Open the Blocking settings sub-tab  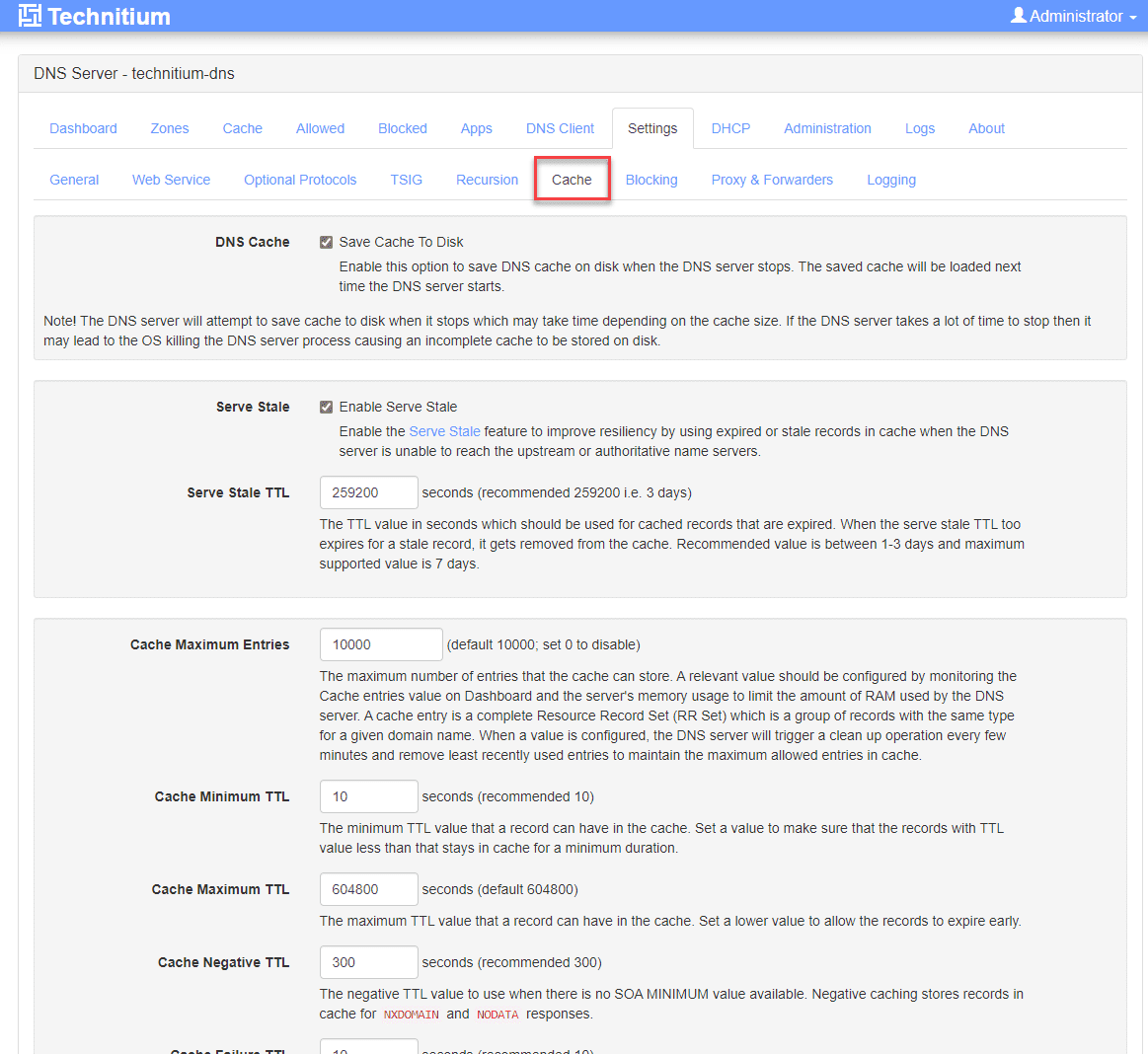click(651, 180)
